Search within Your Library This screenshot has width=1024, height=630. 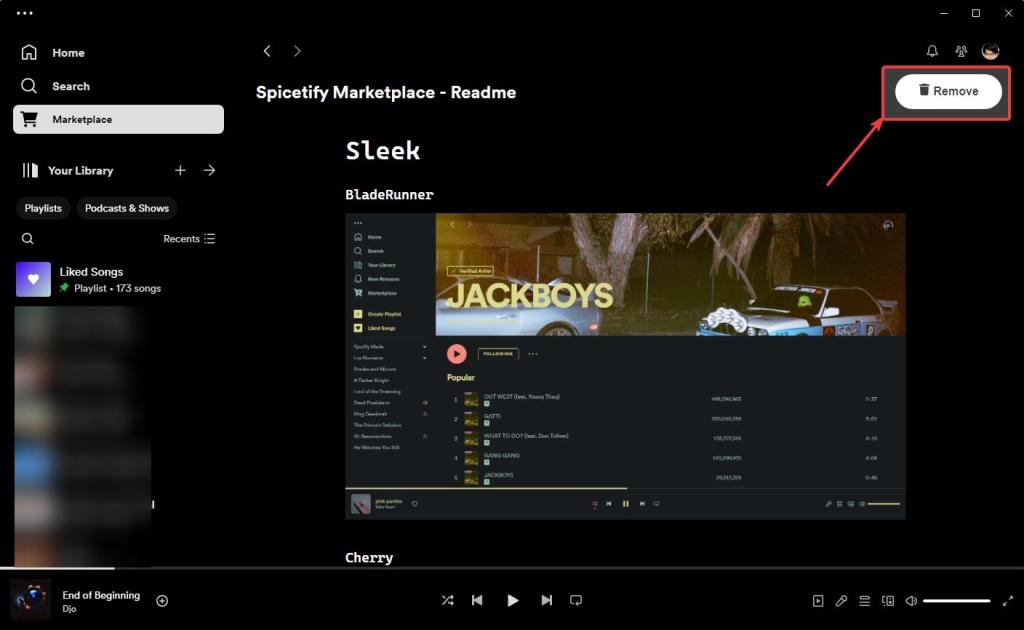point(27,239)
